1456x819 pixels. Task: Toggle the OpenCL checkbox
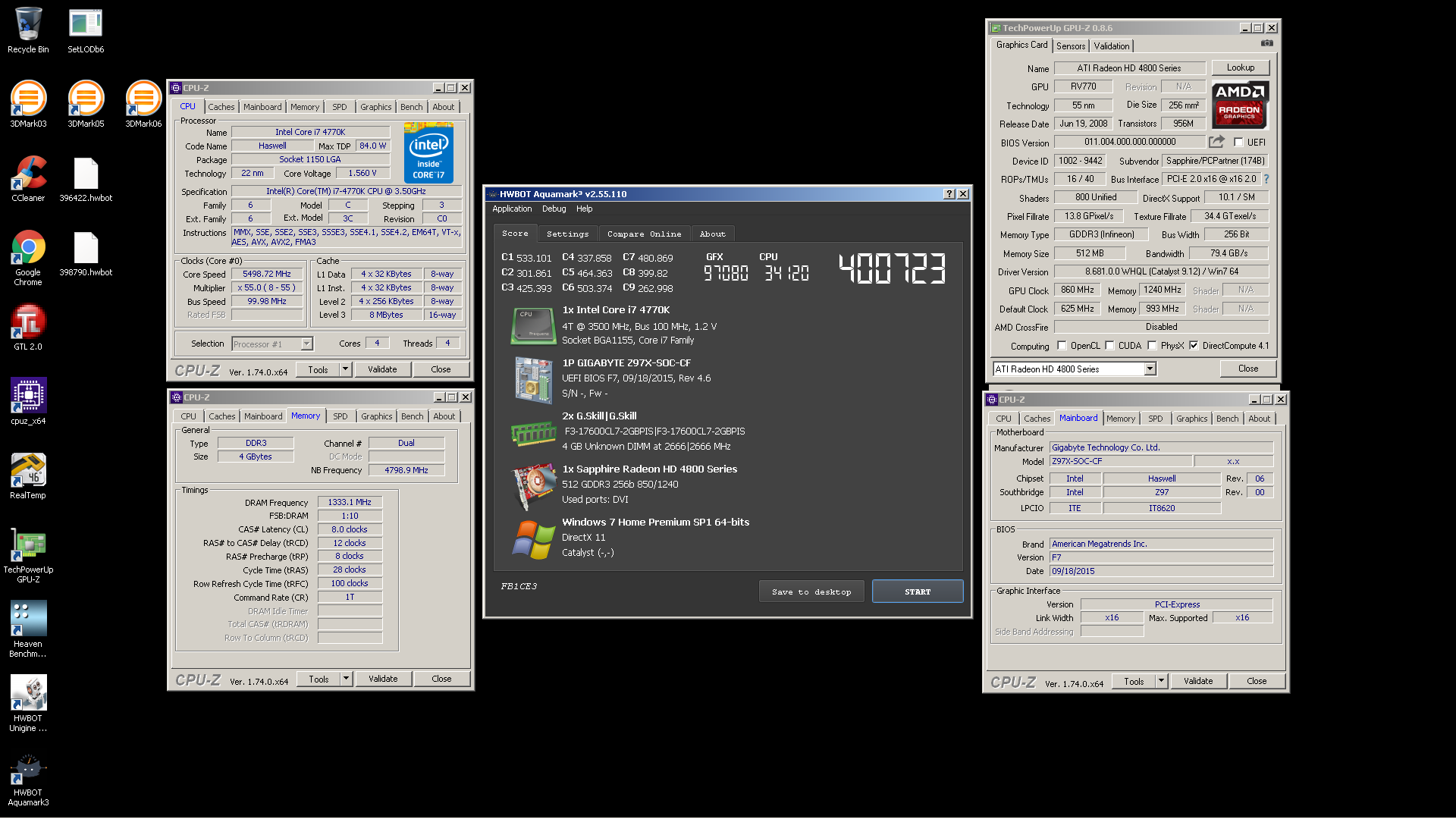pos(1062,346)
